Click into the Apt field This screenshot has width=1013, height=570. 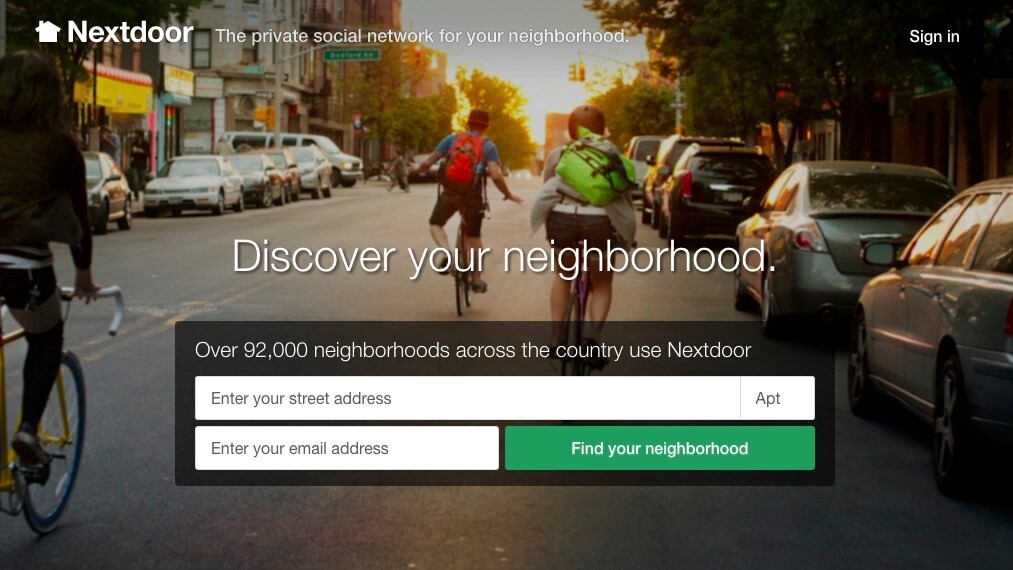[777, 398]
